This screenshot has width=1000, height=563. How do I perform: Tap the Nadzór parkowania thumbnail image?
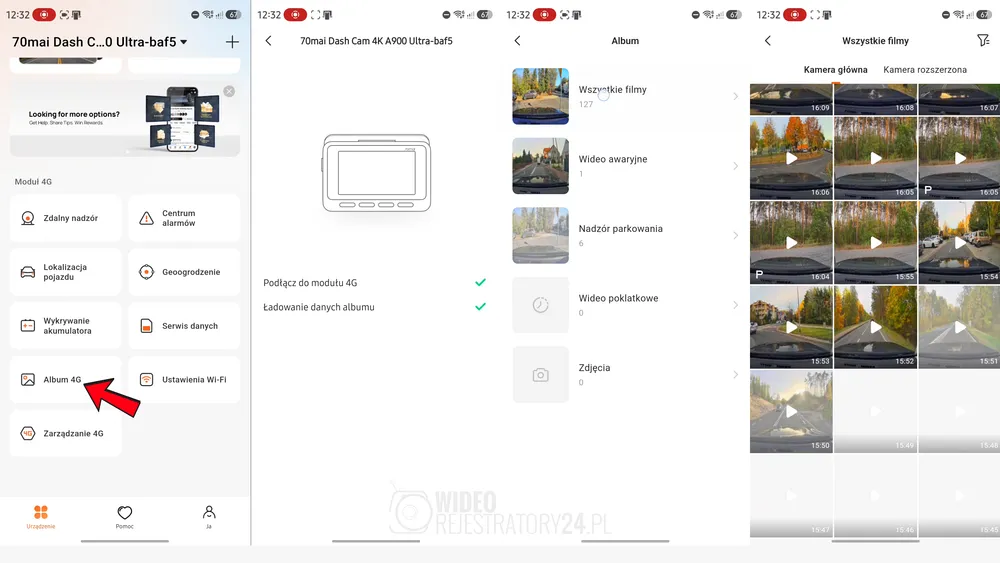[x=540, y=235]
